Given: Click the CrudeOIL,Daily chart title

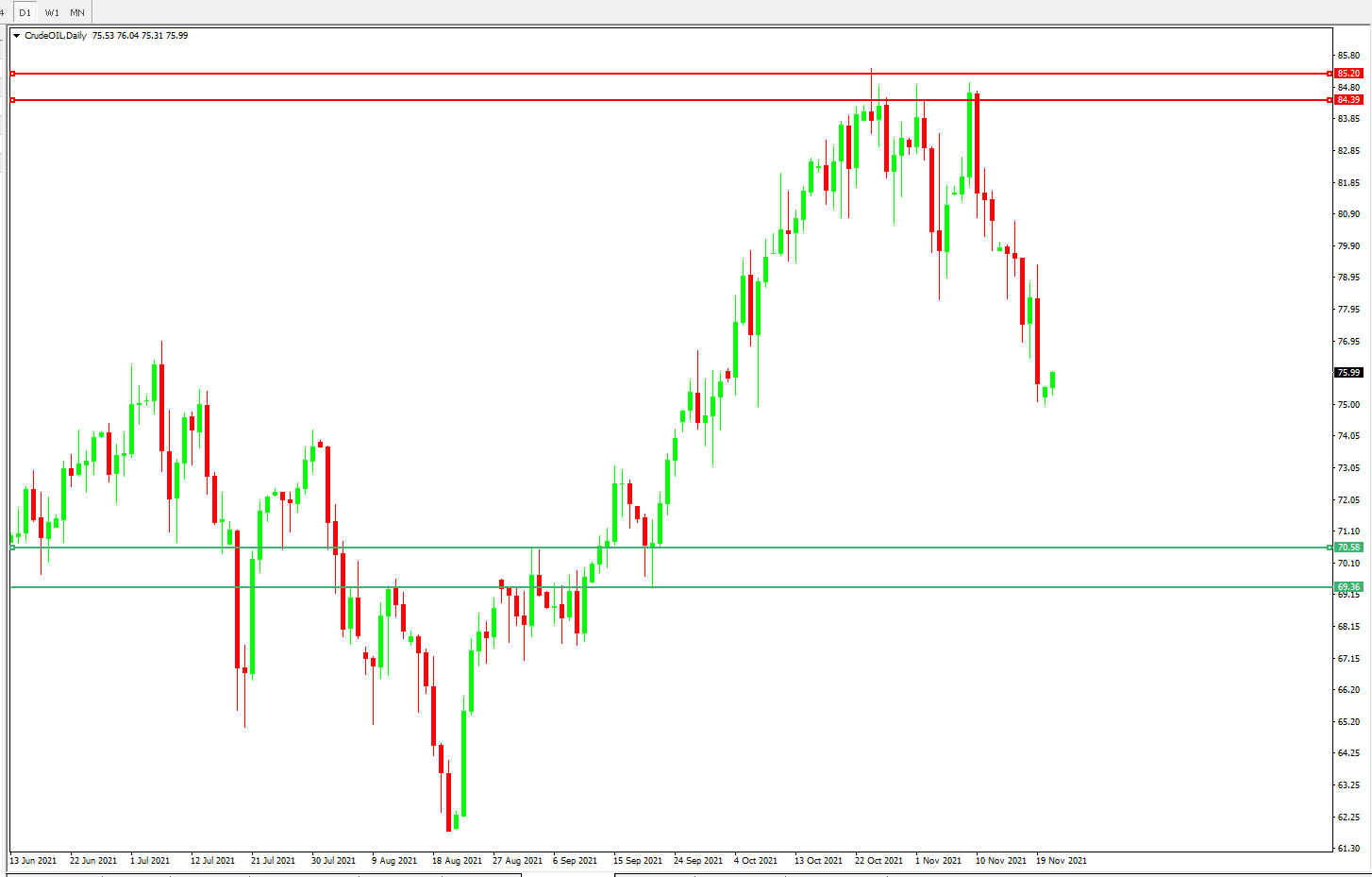Looking at the screenshot, I should coord(56,36).
